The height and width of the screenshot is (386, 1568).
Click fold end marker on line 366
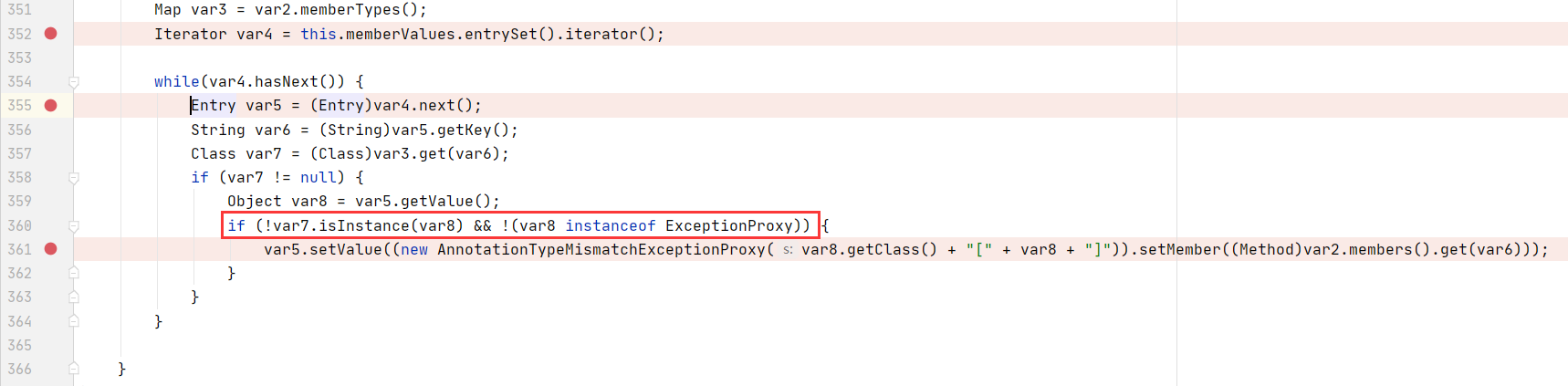pyautogui.click(x=74, y=369)
